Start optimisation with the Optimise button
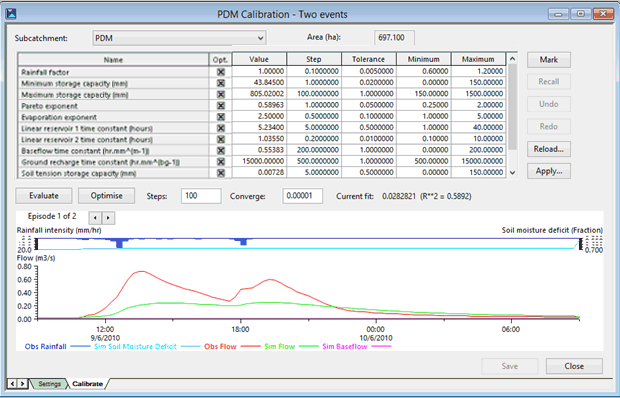The width and height of the screenshot is (620, 398). tap(106, 196)
